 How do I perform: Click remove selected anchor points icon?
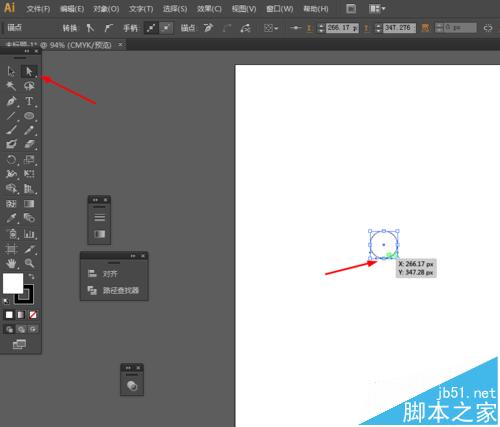pos(208,28)
